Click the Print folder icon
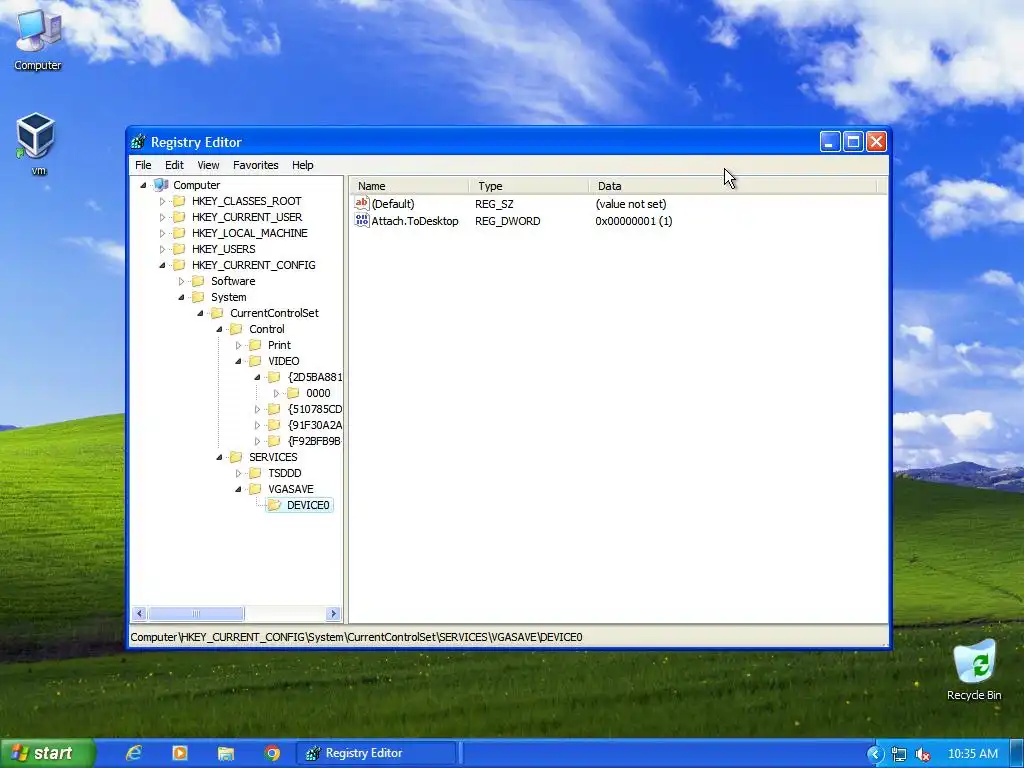The image size is (1024, 768). [255, 345]
